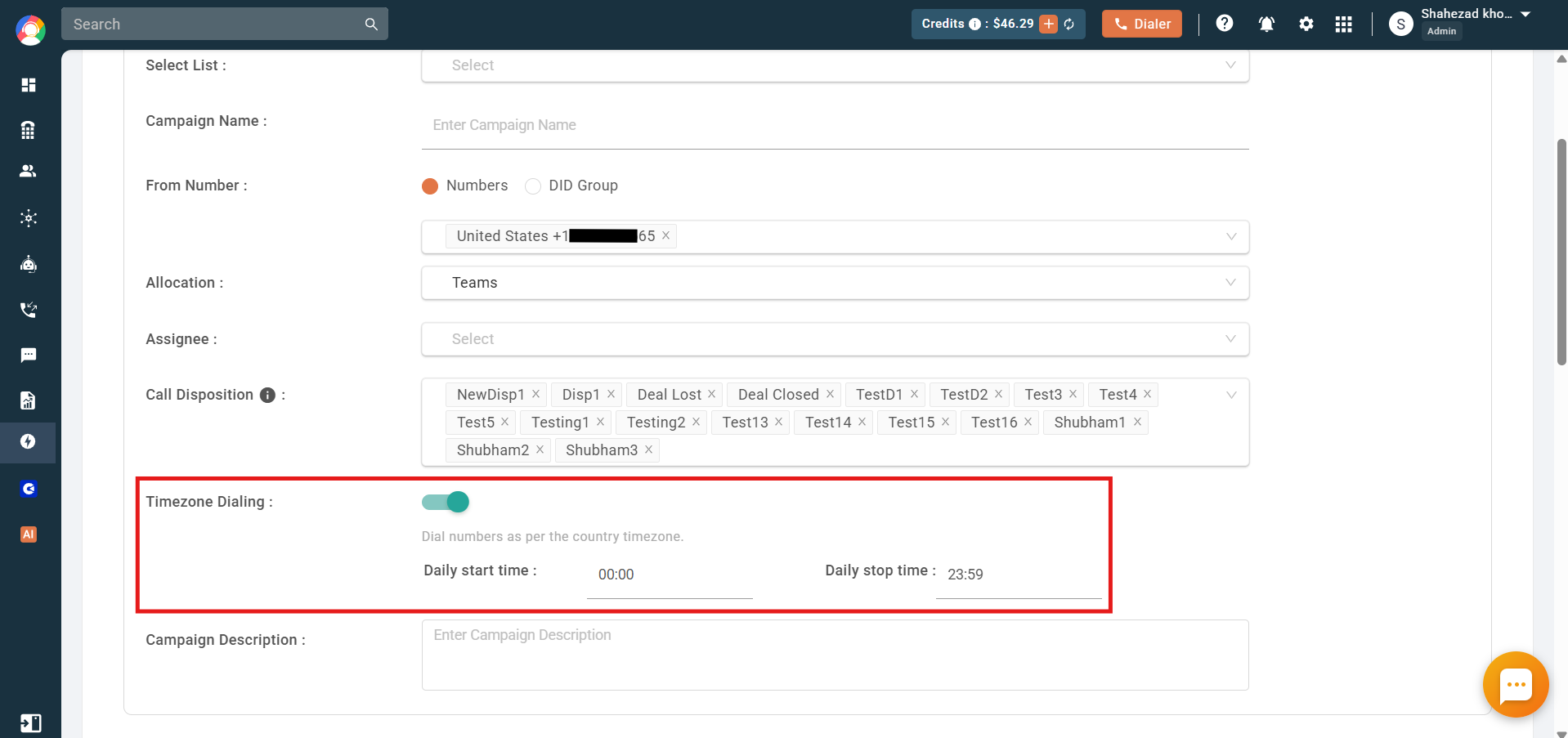Remove the Disp1 disposition tag
This screenshot has width=1568, height=738.
(611, 394)
